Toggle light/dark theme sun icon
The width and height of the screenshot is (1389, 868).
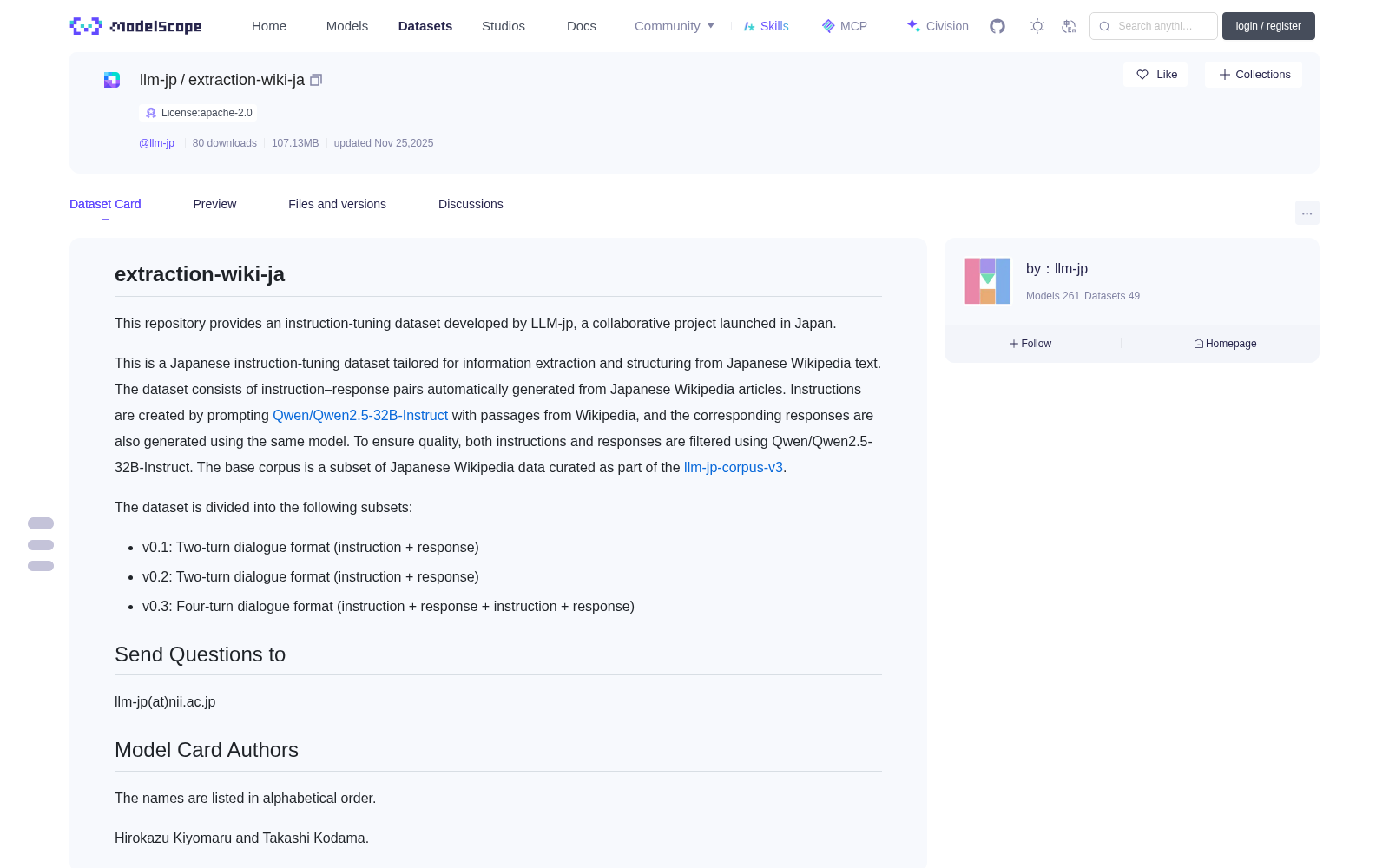click(1037, 26)
